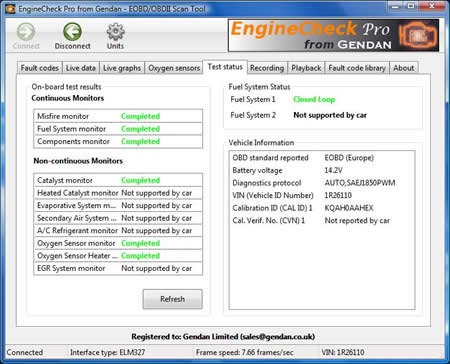Open the Live data tab
Viewport: 450px width, 364px height.
(81, 68)
